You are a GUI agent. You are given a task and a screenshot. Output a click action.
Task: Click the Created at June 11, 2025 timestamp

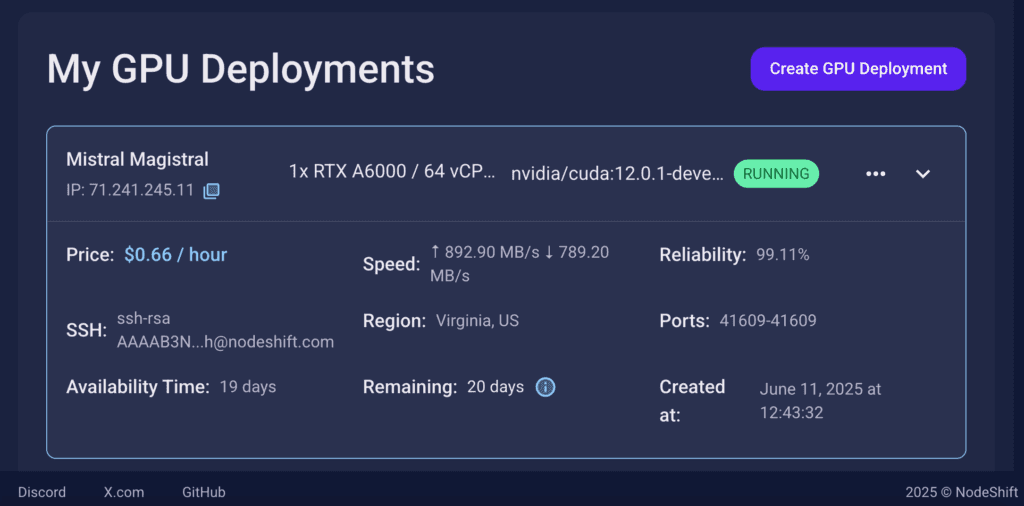(820, 401)
